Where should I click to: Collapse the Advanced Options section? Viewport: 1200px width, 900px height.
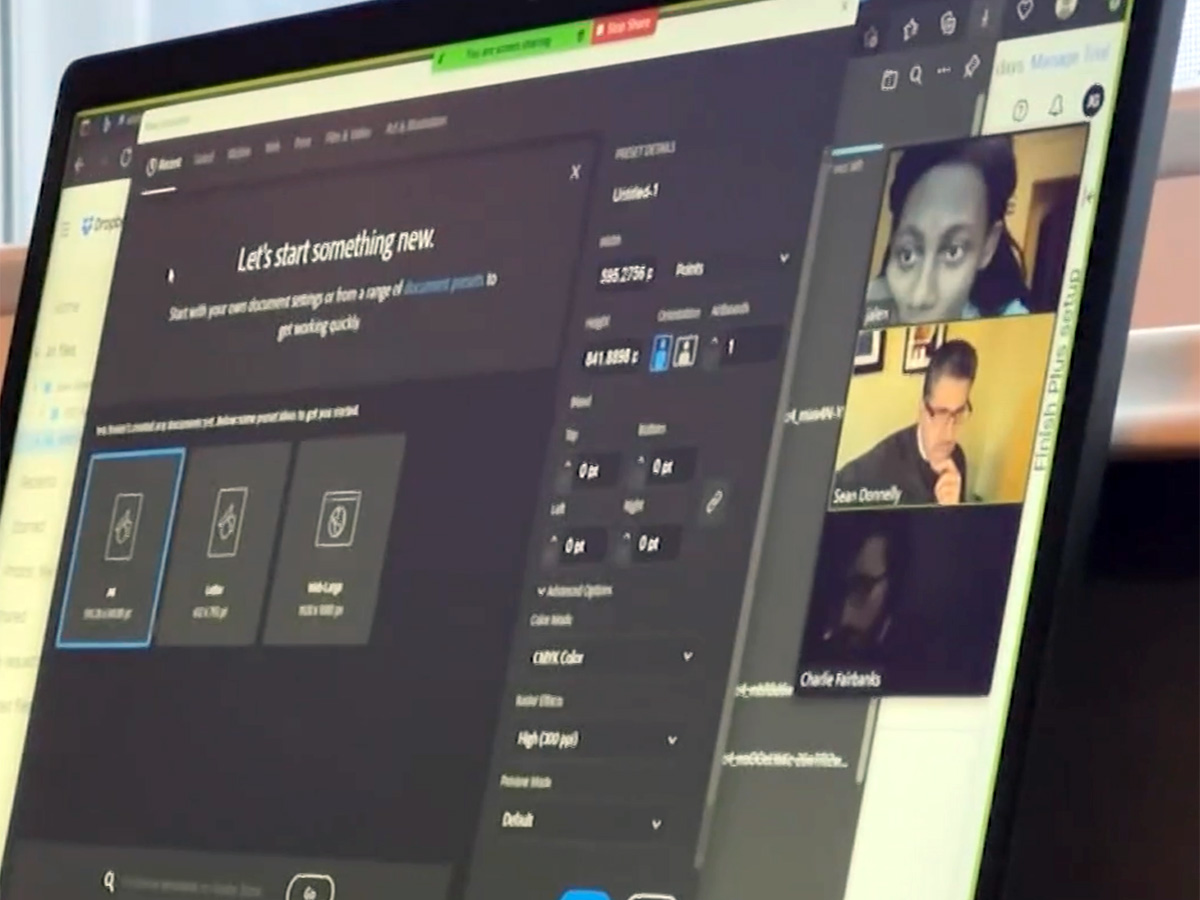(x=575, y=591)
